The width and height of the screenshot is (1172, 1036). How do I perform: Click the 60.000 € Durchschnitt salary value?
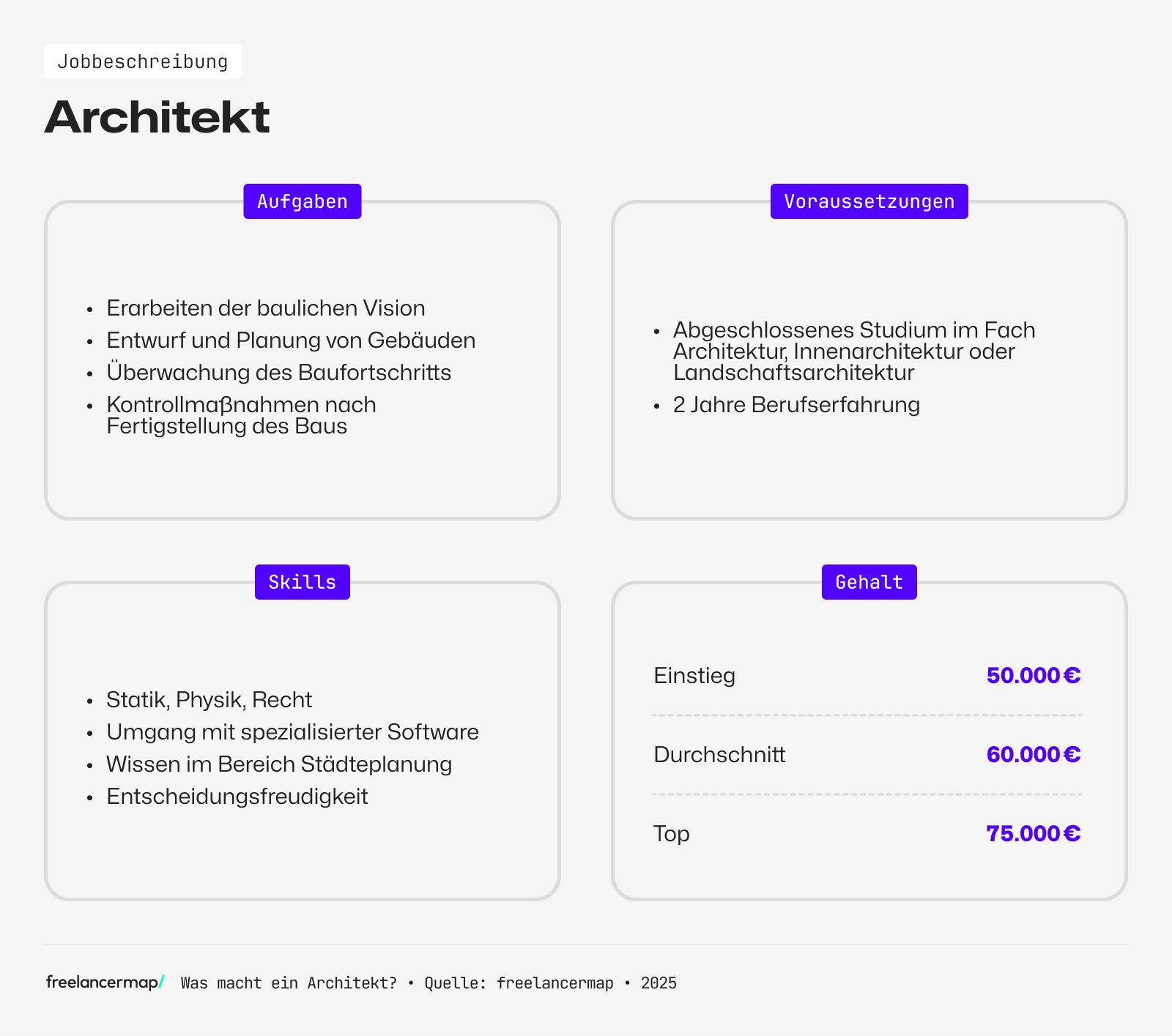tap(1033, 754)
